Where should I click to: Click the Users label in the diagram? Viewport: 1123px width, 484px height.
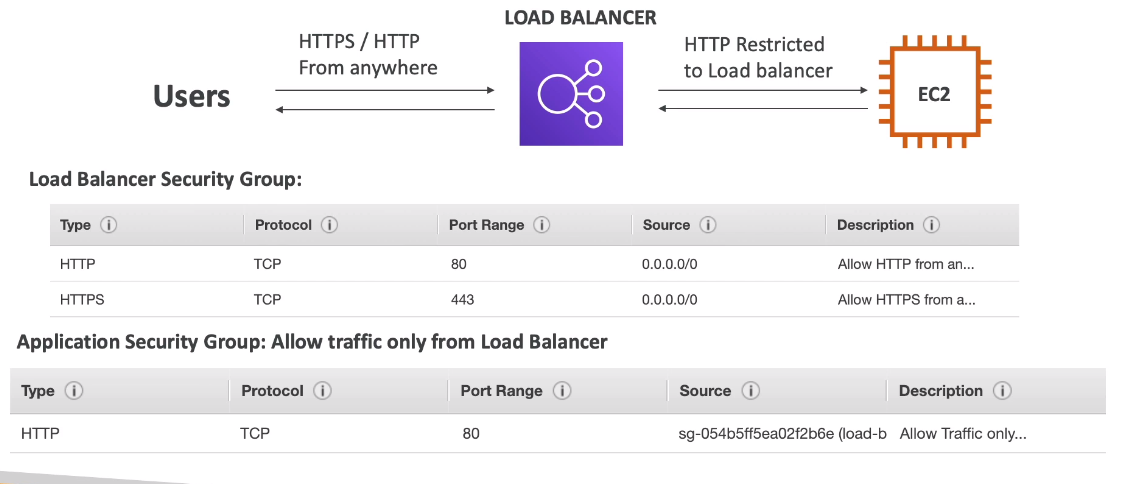pos(191,96)
